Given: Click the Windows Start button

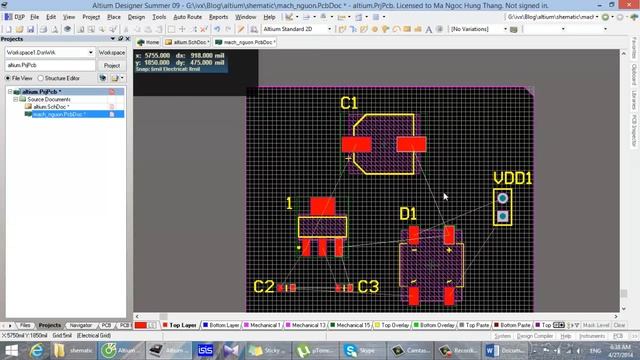Looking at the screenshot, I should click(11, 351).
